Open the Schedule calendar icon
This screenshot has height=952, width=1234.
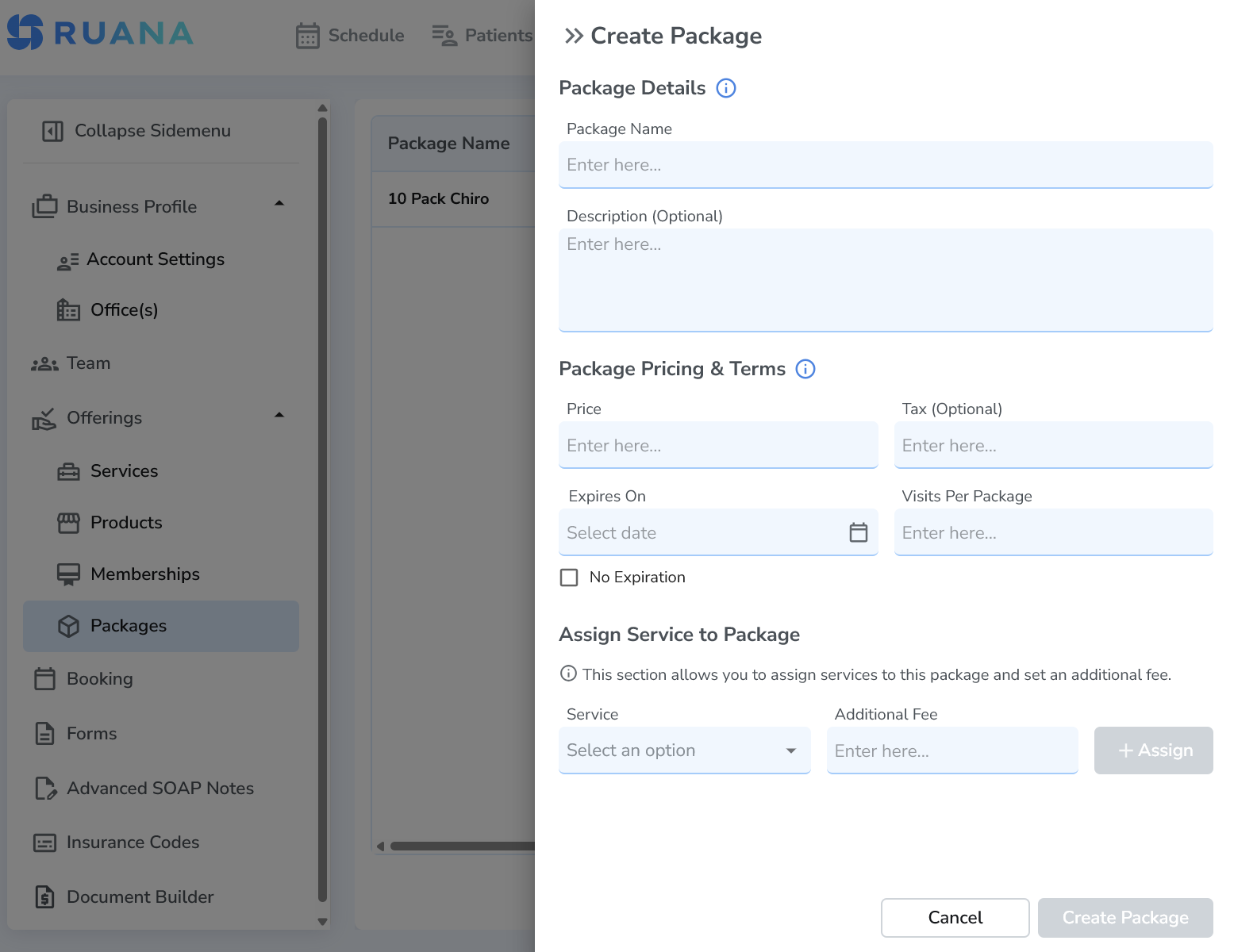(307, 35)
